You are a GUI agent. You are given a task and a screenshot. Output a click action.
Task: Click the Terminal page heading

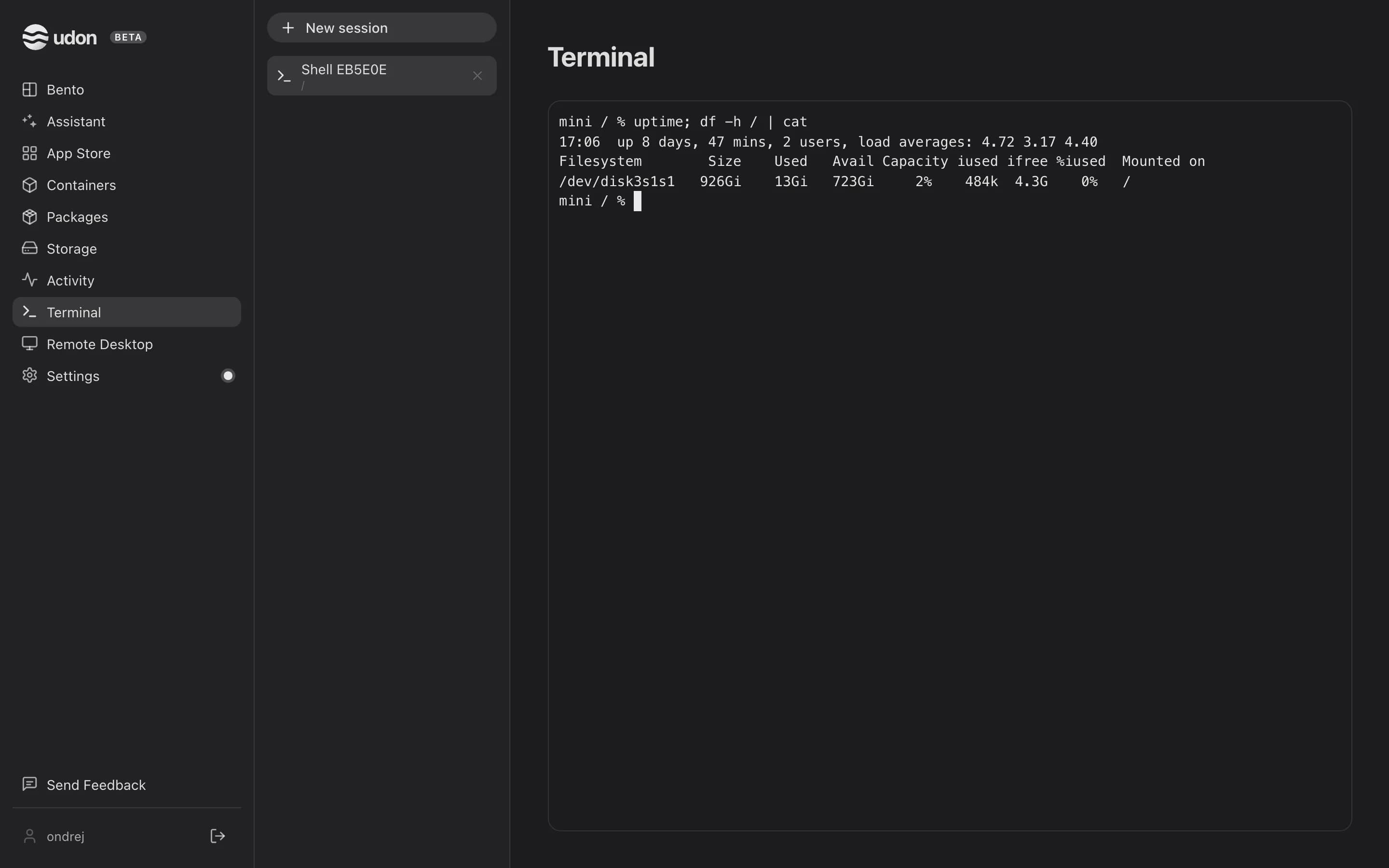point(601,57)
